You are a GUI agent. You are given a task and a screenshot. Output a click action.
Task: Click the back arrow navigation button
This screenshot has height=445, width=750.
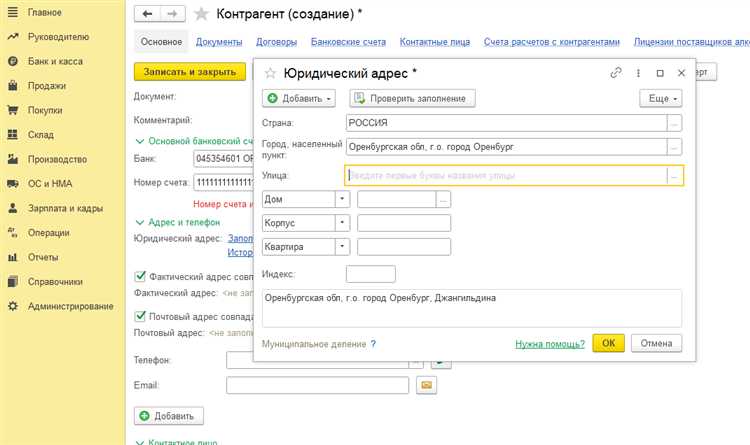point(148,13)
